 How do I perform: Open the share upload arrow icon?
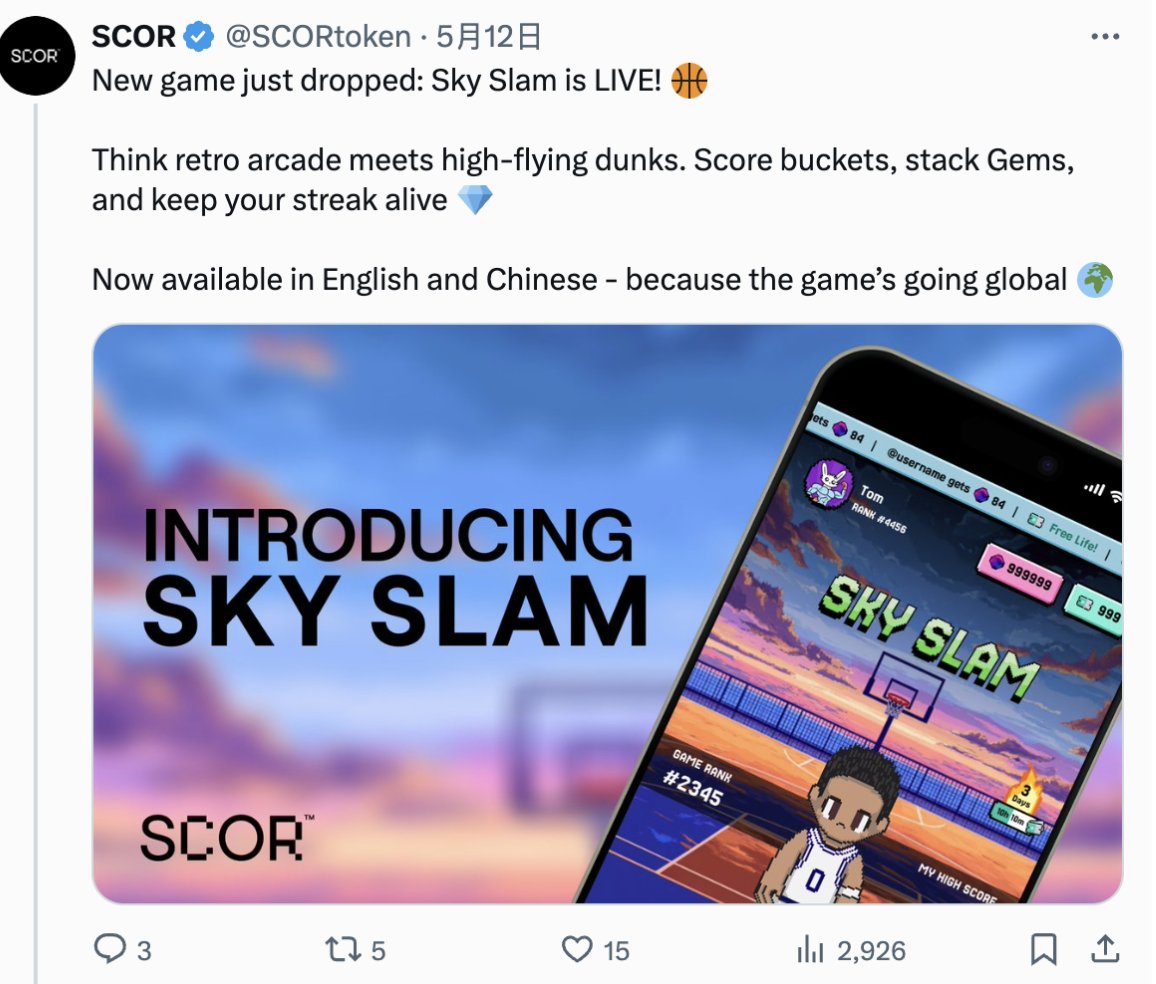click(1104, 949)
